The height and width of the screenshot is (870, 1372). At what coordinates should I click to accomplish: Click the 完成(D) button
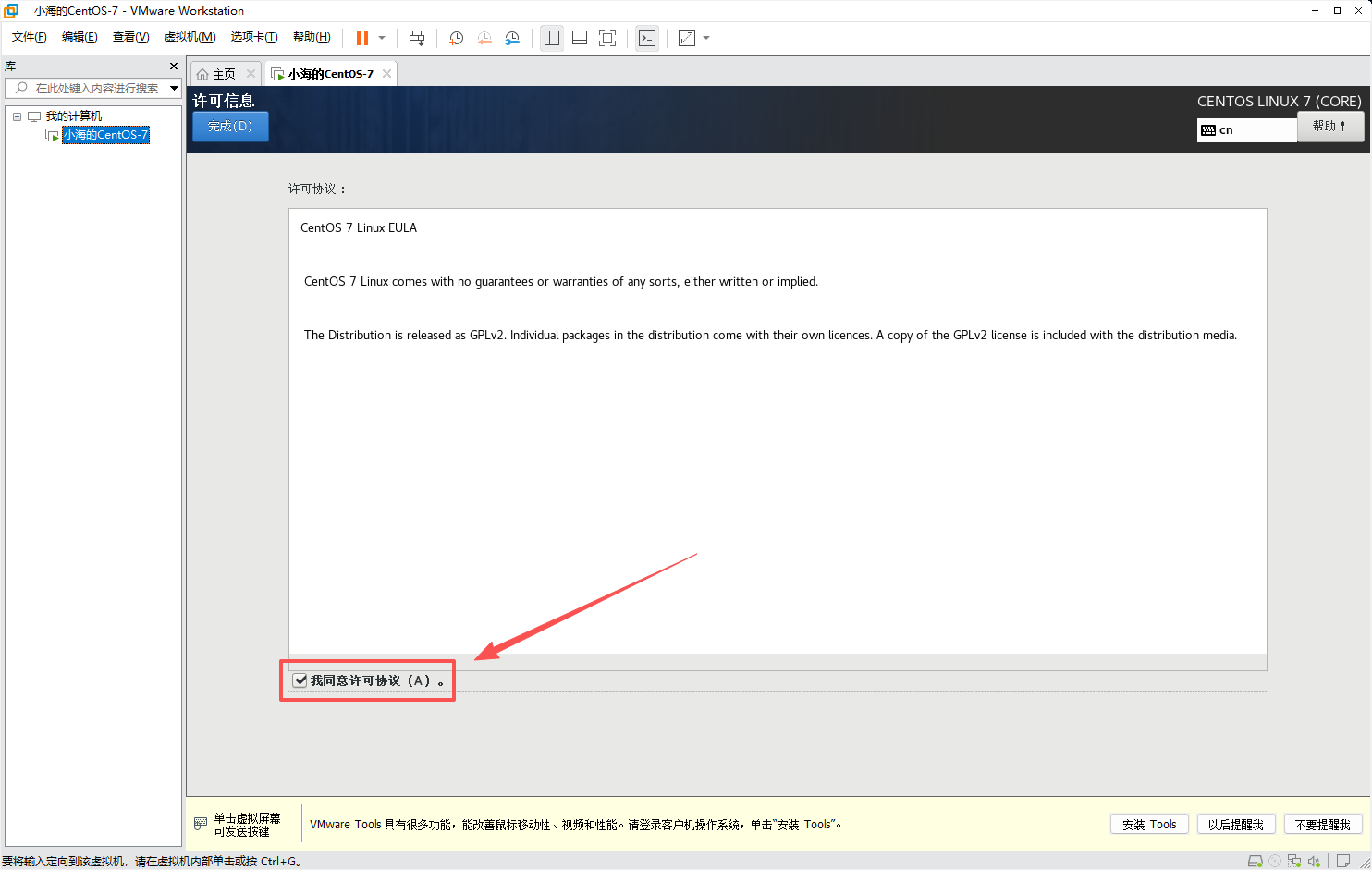point(230,127)
